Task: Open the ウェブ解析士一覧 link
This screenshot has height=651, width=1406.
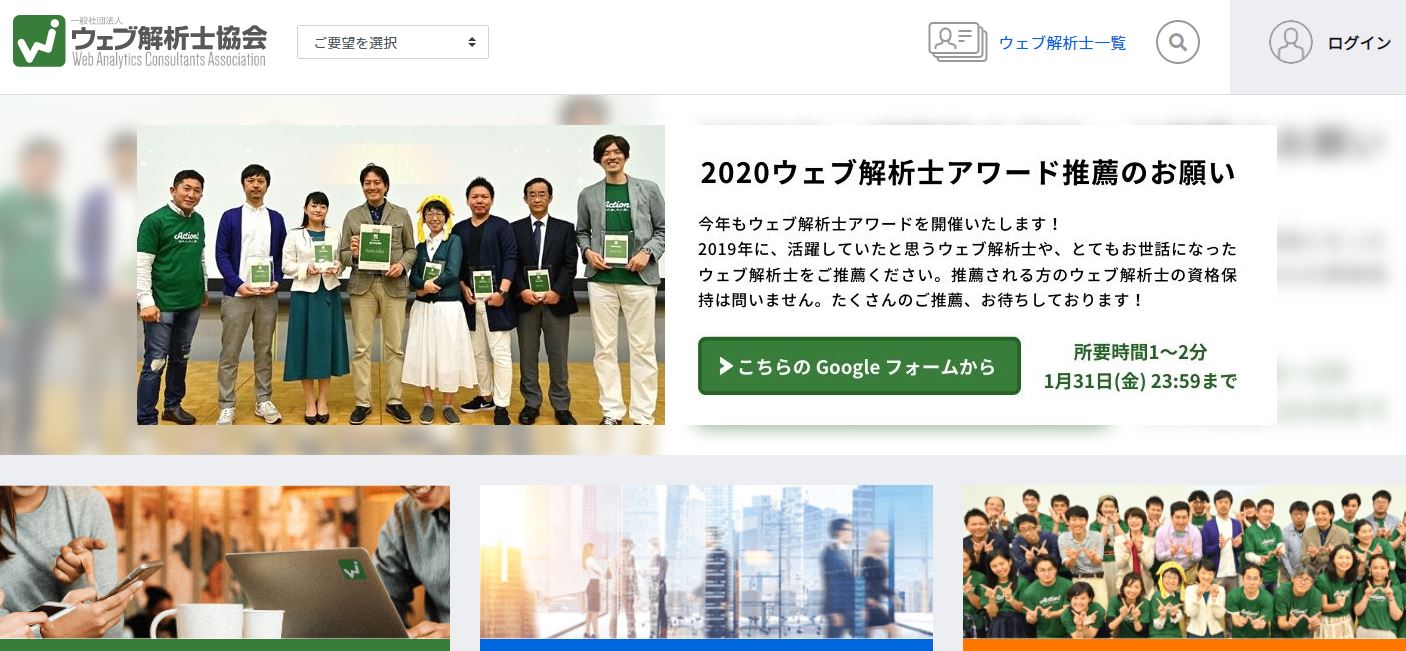Action: coord(1062,43)
